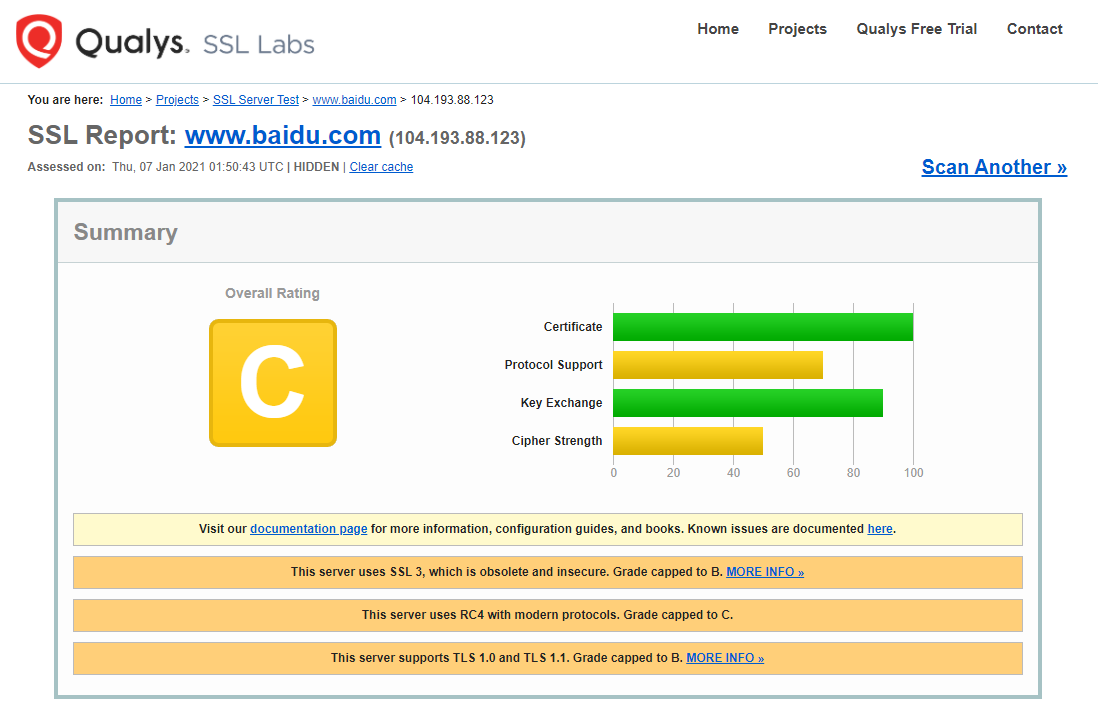Click Clear cache for this assessment
Image resolution: width=1098 pixels, height=707 pixels.
click(x=380, y=166)
